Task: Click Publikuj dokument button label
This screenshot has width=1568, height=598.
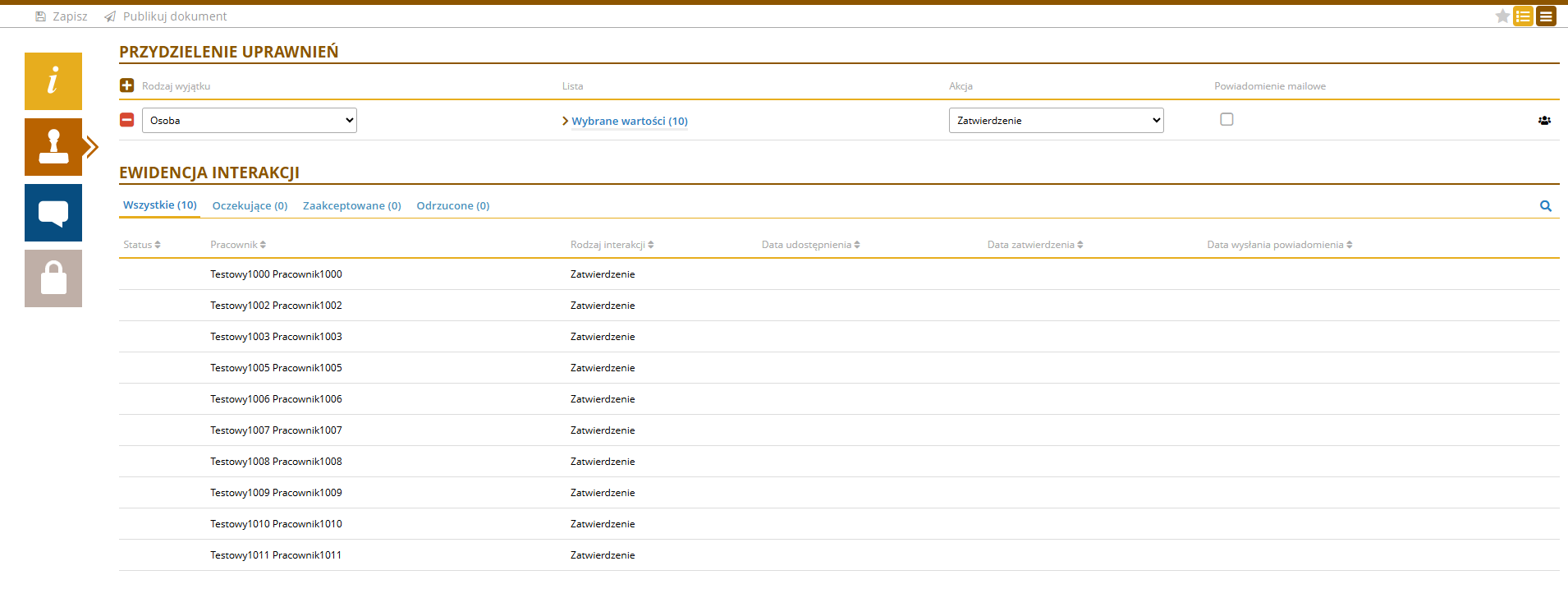Action: coord(175,16)
